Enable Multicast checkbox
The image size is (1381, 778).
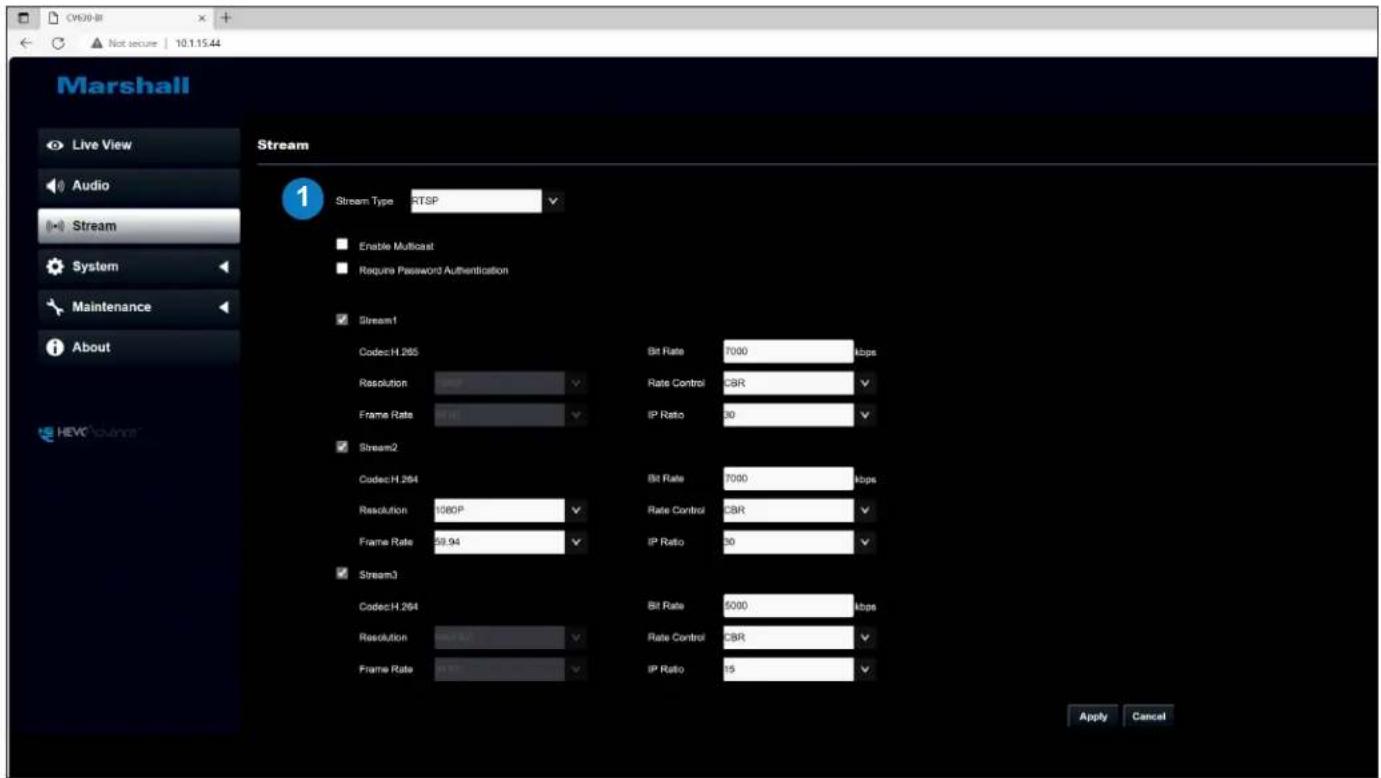(342, 245)
